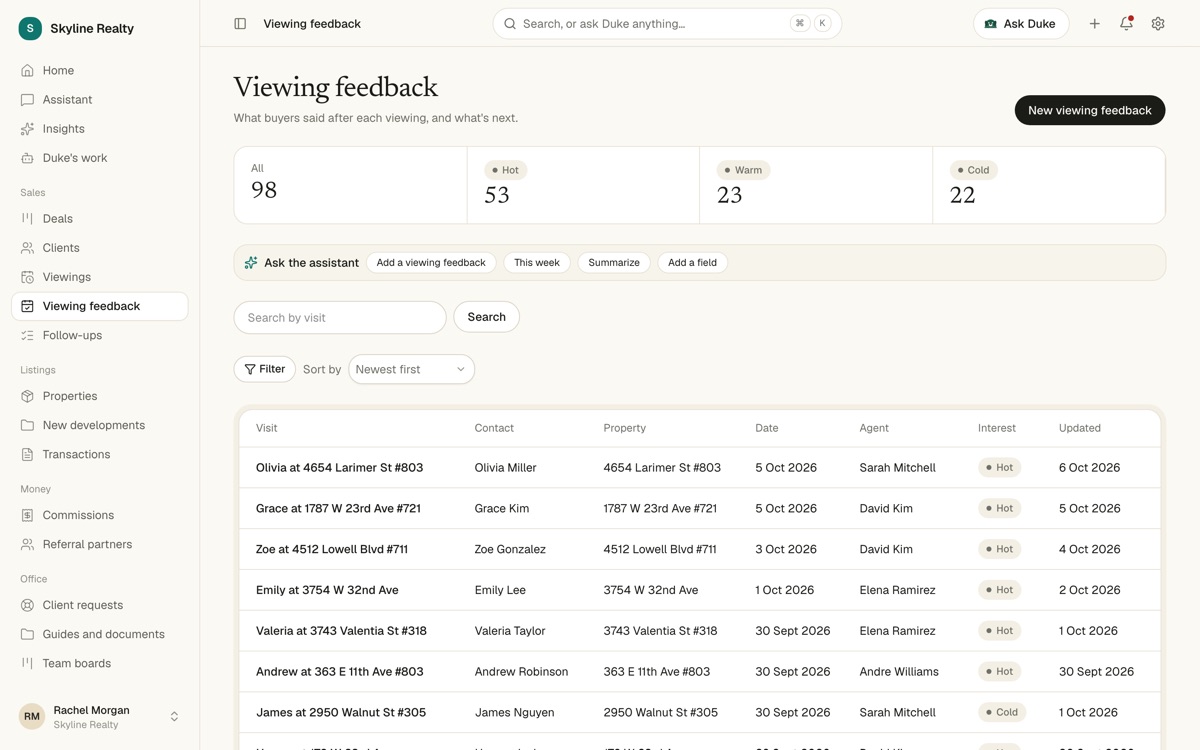Viewport: 1200px width, 750px height.
Task: Click agent Andre Williams cell
Action: coord(899,672)
